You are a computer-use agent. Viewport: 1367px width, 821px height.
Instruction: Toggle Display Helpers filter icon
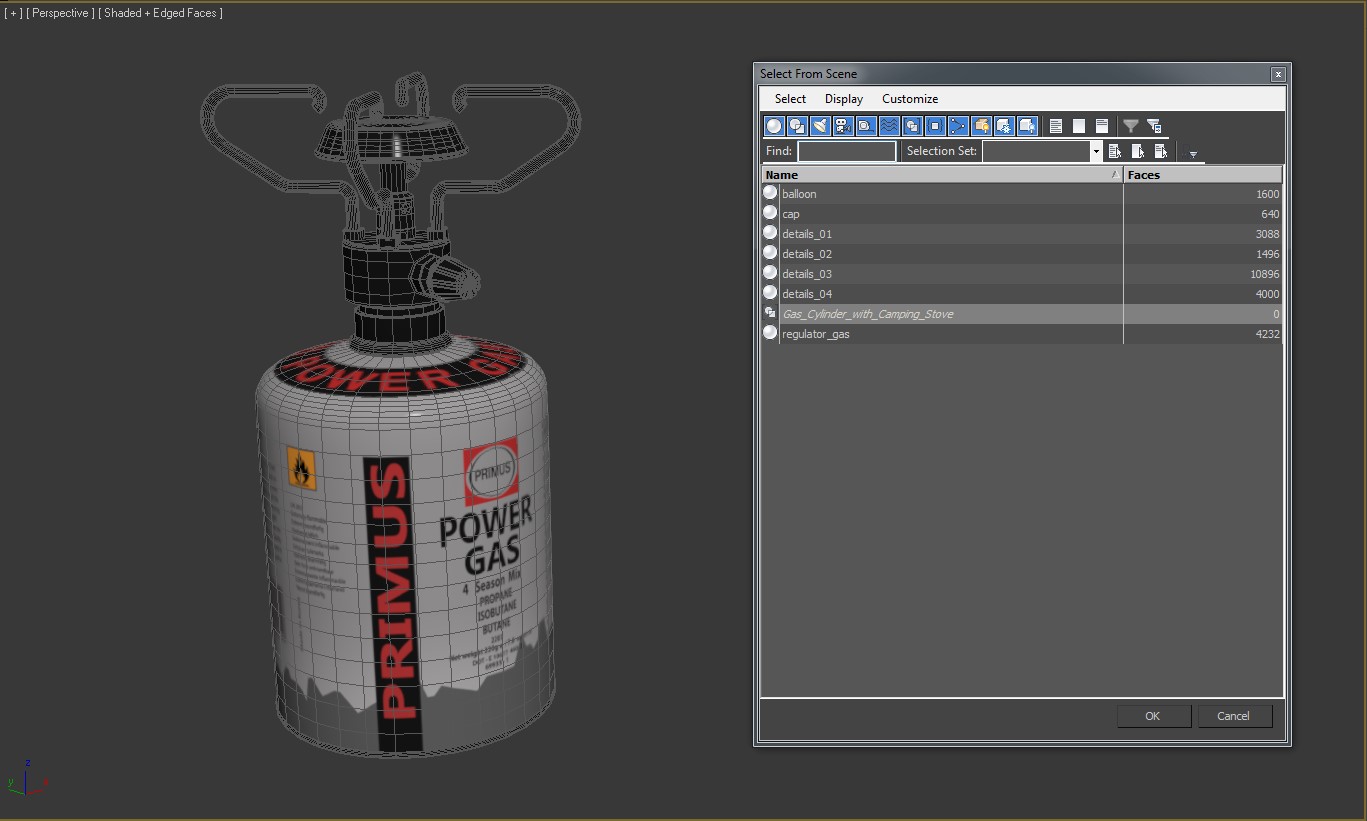866,126
